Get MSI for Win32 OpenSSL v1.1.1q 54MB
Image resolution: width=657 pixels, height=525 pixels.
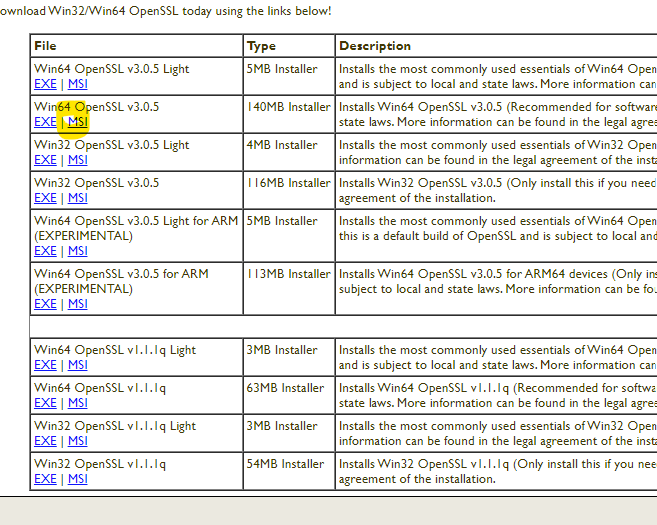pyautogui.click(x=78, y=479)
